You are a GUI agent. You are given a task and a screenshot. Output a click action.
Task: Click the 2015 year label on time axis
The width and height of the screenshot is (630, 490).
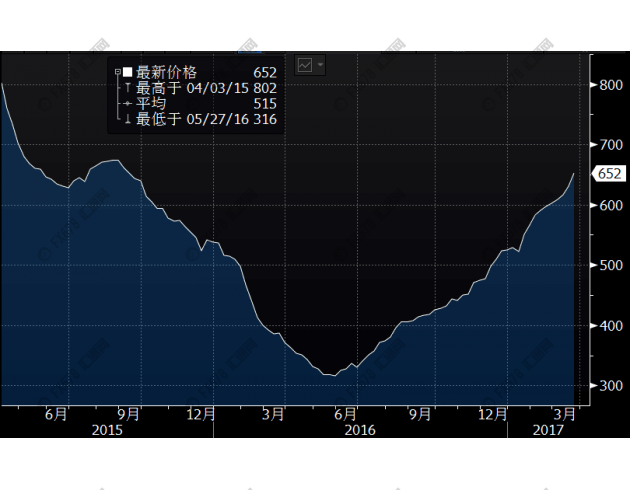pos(107,429)
